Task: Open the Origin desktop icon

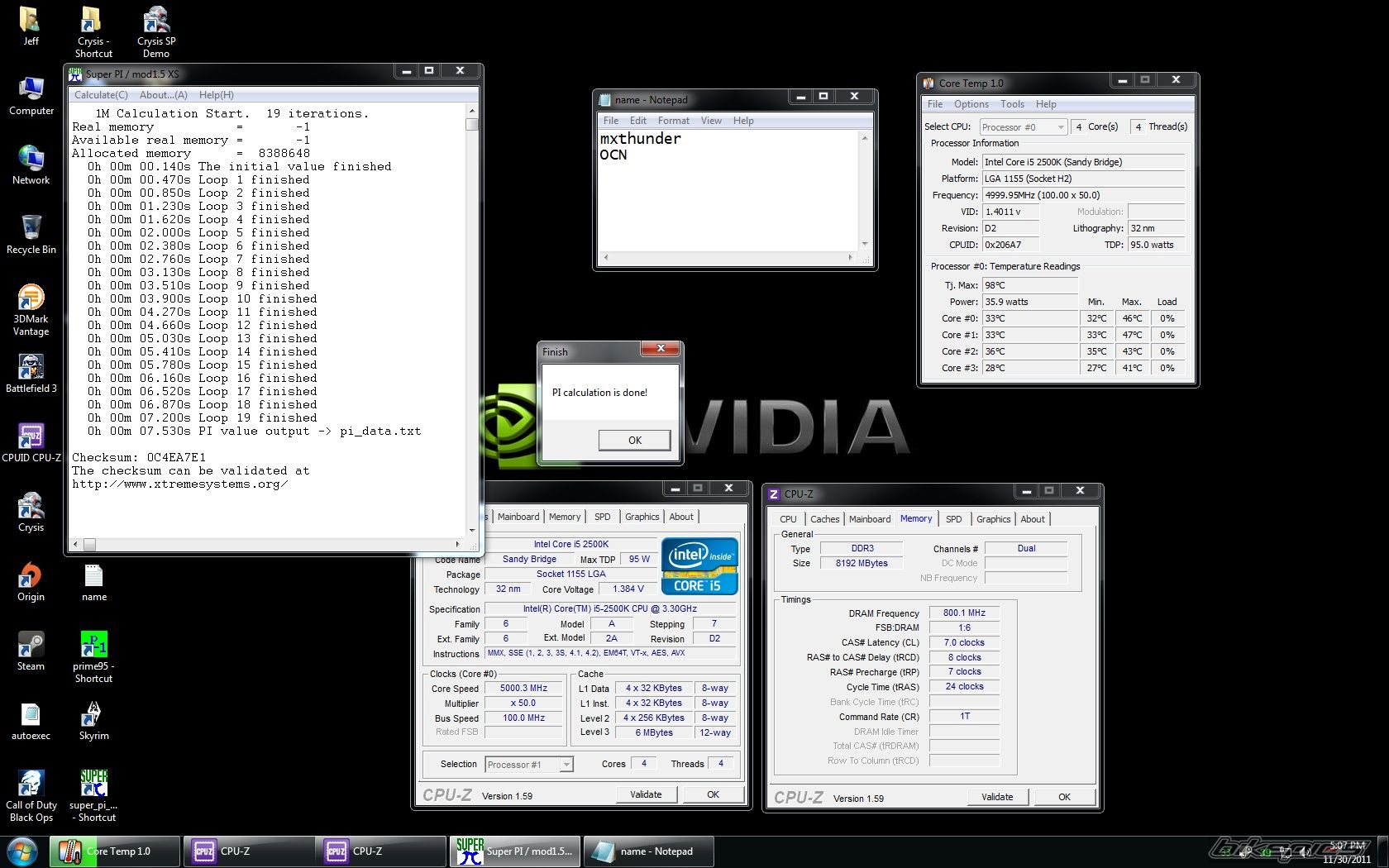Action: click(x=31, y=581)
